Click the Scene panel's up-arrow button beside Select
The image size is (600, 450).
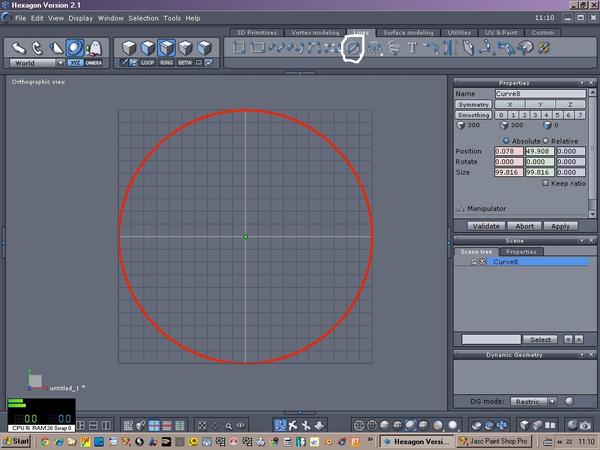(x=579, y=339)
